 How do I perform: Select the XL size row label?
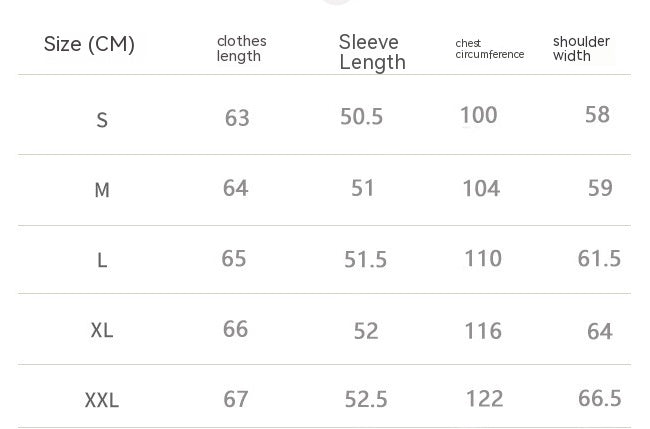coord(102,330)
